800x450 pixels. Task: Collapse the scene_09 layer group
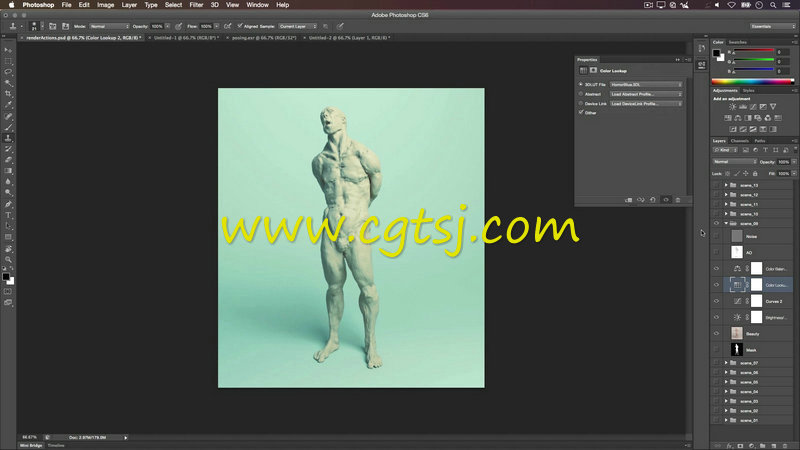tap(726, 223)
